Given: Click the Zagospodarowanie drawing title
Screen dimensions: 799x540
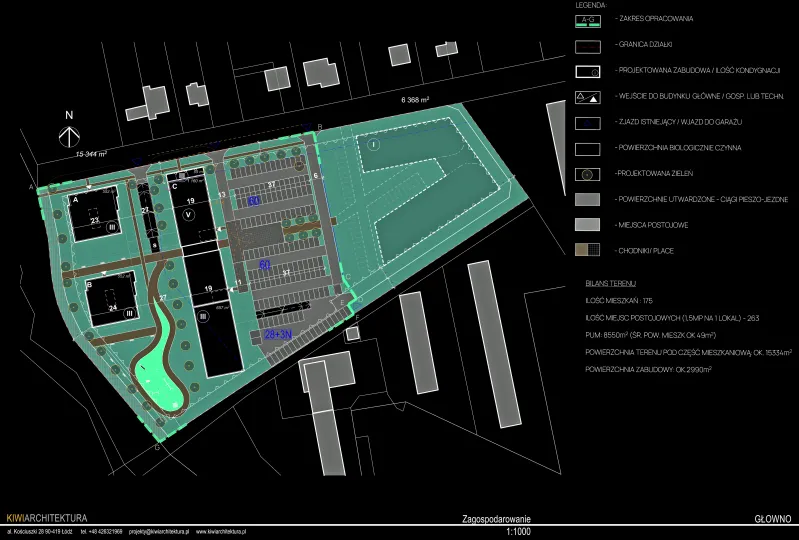Looking at the screenshot, I should [497, 519].
